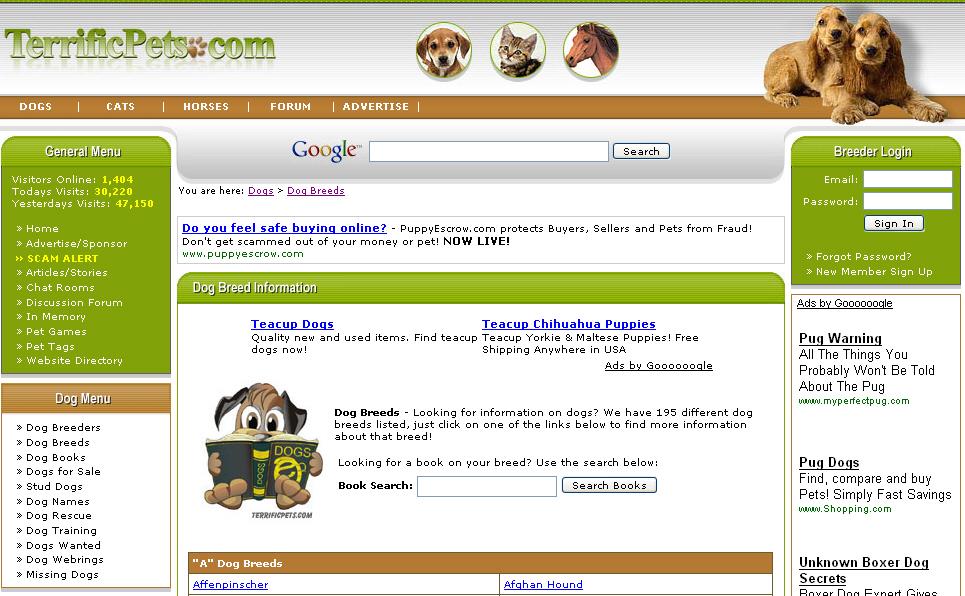Click the Sign In button
The height and width of the screenshot is (596, 965).
pos(894,224)
